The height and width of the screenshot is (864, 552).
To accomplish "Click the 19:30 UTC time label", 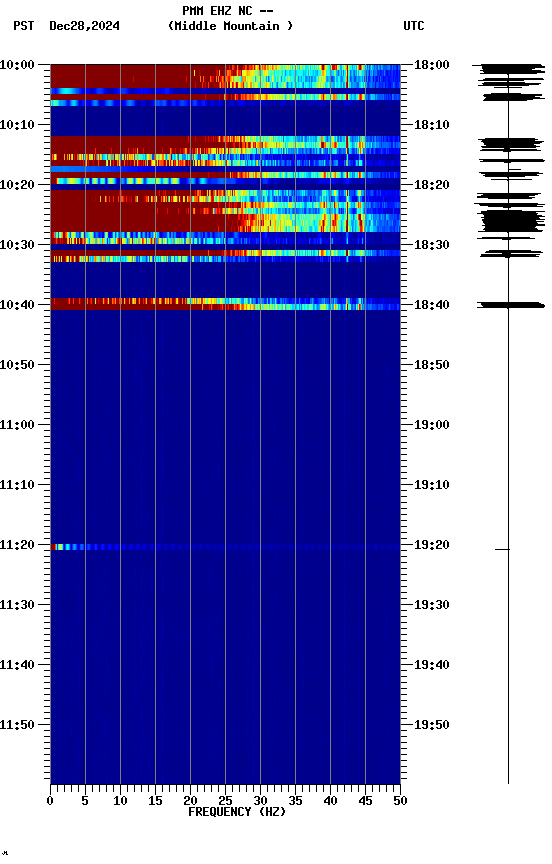I will [432, 606].
